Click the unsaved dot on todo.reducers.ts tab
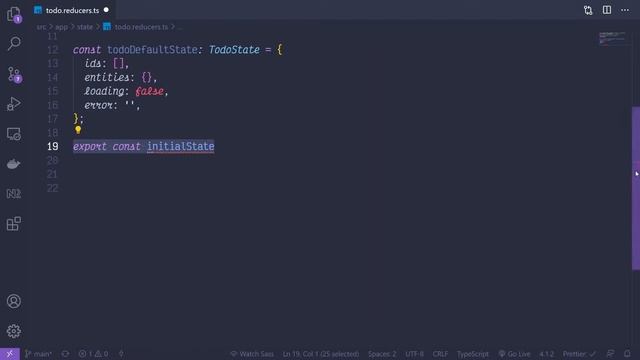The image size is (640, 360). [x=106, y=10]
